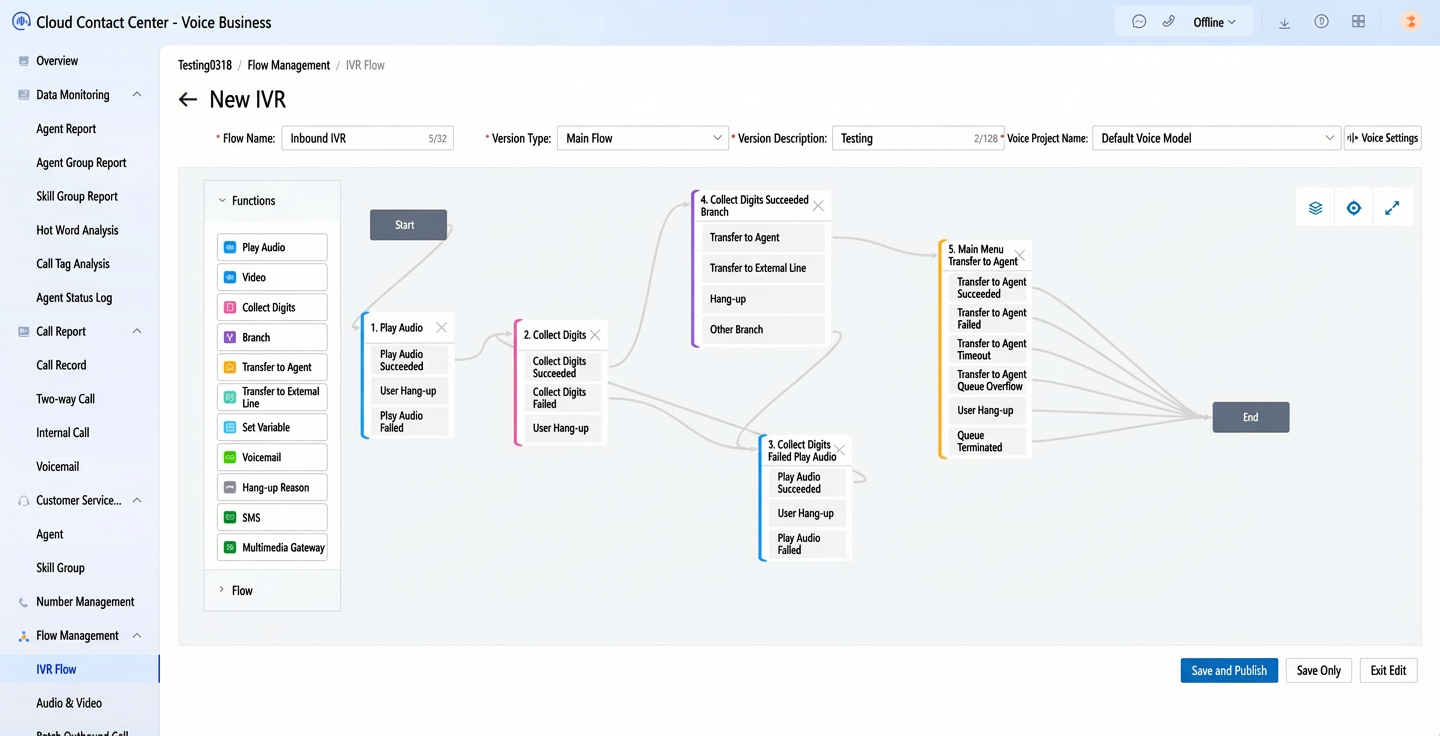Click the Video function icon
Screen dimensions: 1440x736
230,277
